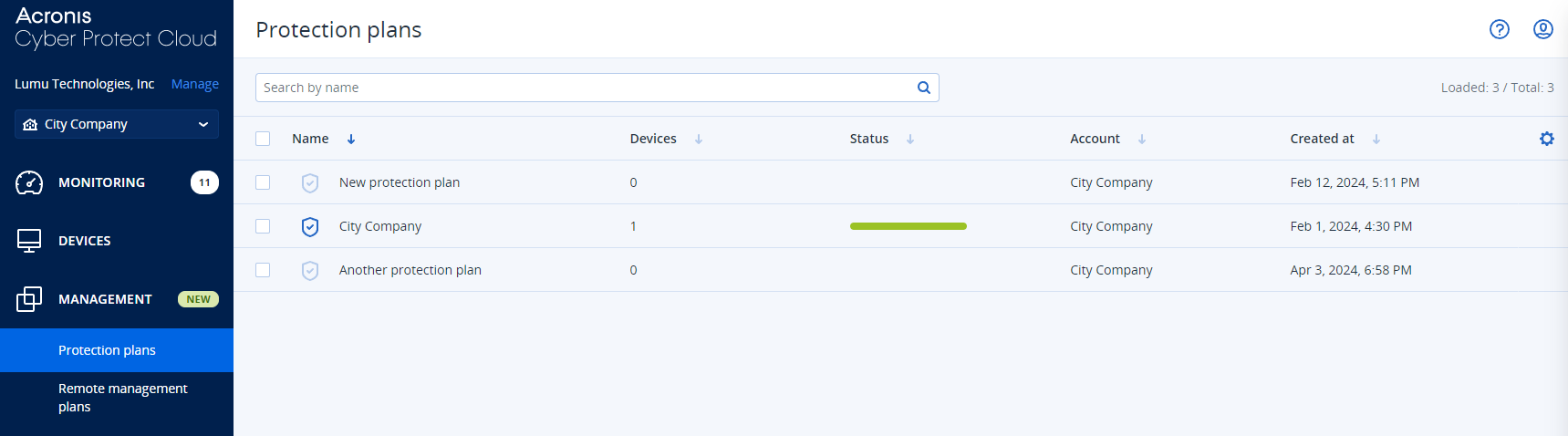Sort by Created at column arrow
1568x436 pixels.
tap(1376, 139)
